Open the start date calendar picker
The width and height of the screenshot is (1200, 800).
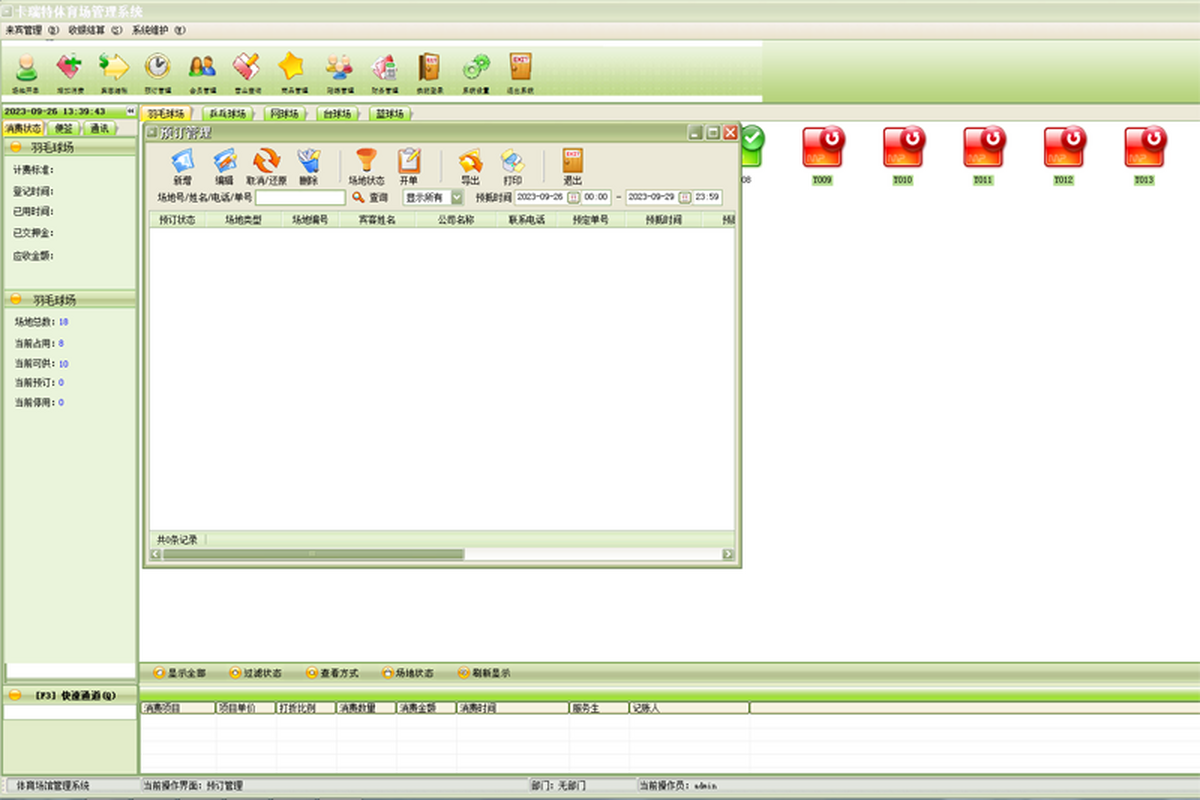[573, 198]
